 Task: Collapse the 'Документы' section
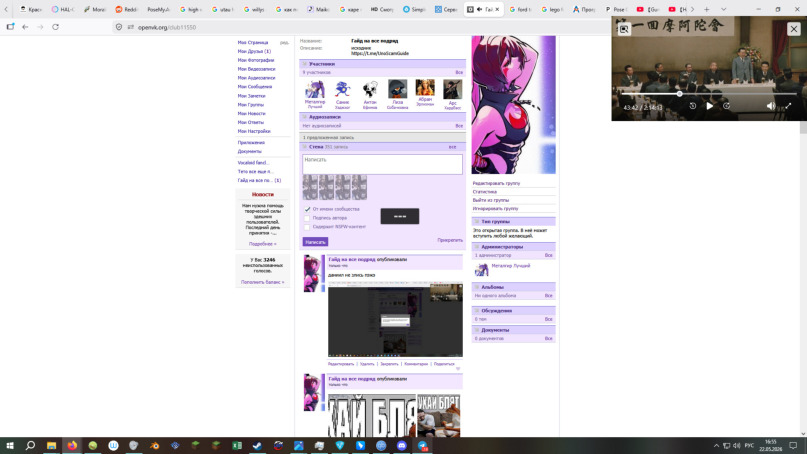click(x=477, y=329)
